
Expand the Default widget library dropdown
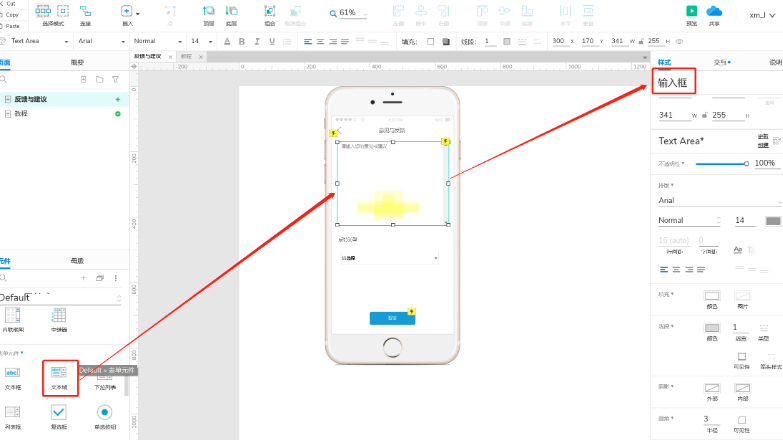pyautogui.click(x=60, y=298)
